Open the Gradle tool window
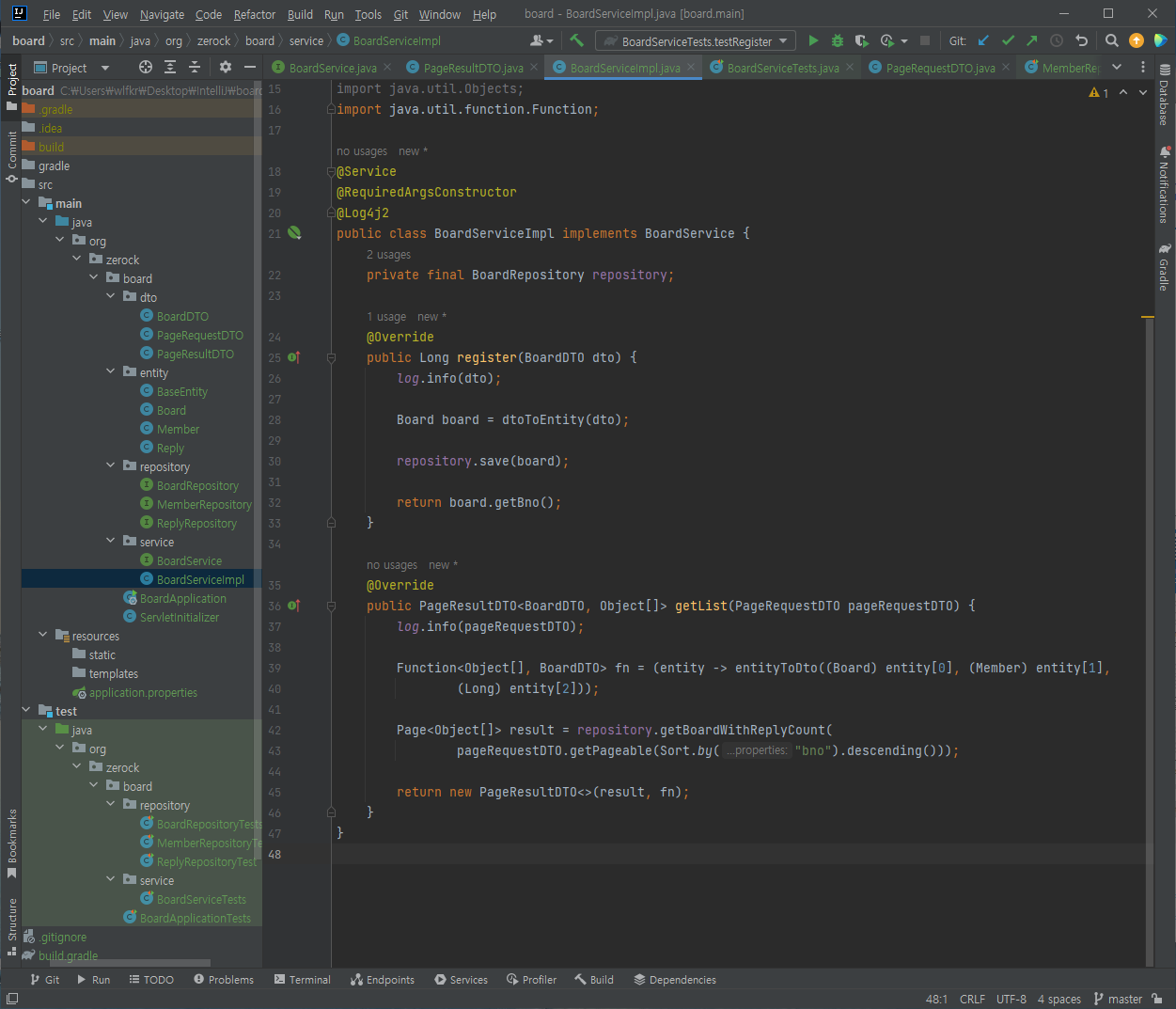Viewport: 1176px width, 1009px height. point(1165,267)
